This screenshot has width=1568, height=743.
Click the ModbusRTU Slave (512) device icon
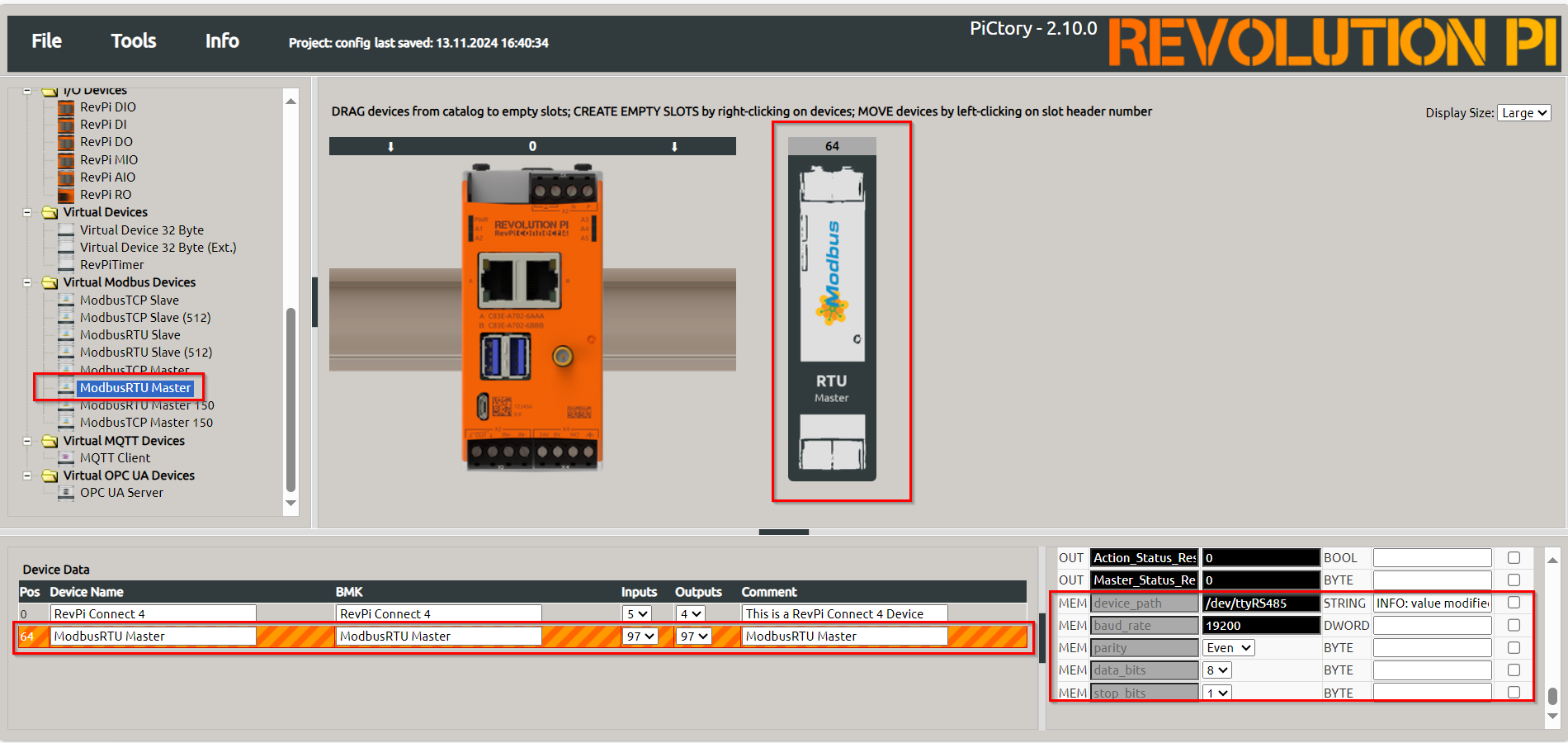point(66,352)
